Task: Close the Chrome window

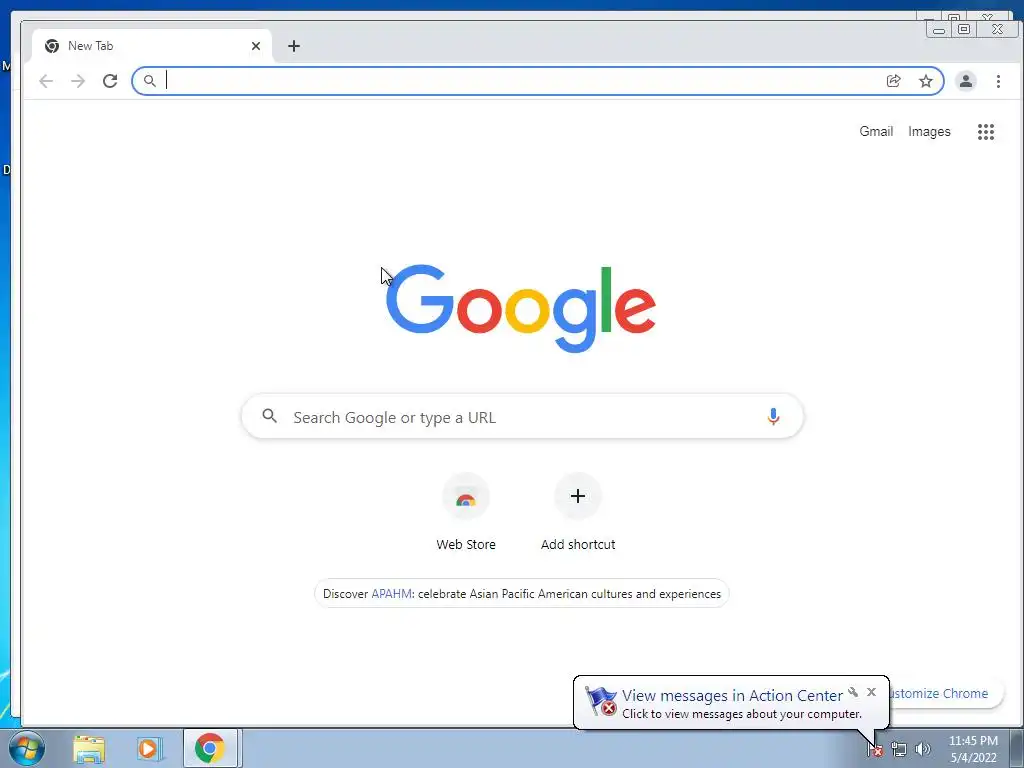Action: coord(997,29)
